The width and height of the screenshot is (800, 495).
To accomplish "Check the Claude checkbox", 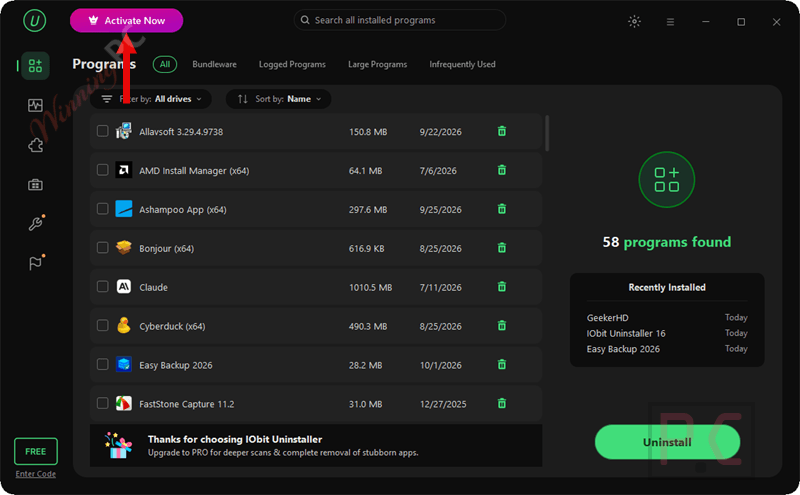I will (x=103, y=287).
